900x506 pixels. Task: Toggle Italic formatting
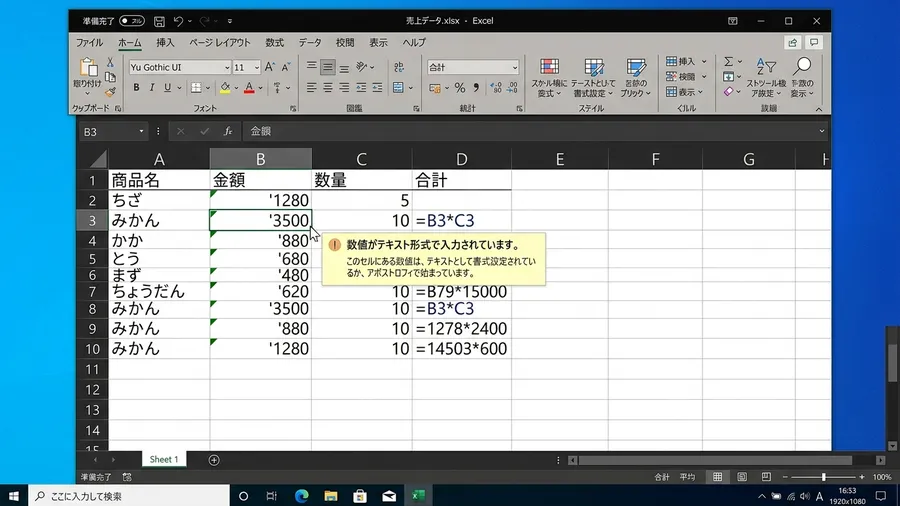(x=152, y=88)
